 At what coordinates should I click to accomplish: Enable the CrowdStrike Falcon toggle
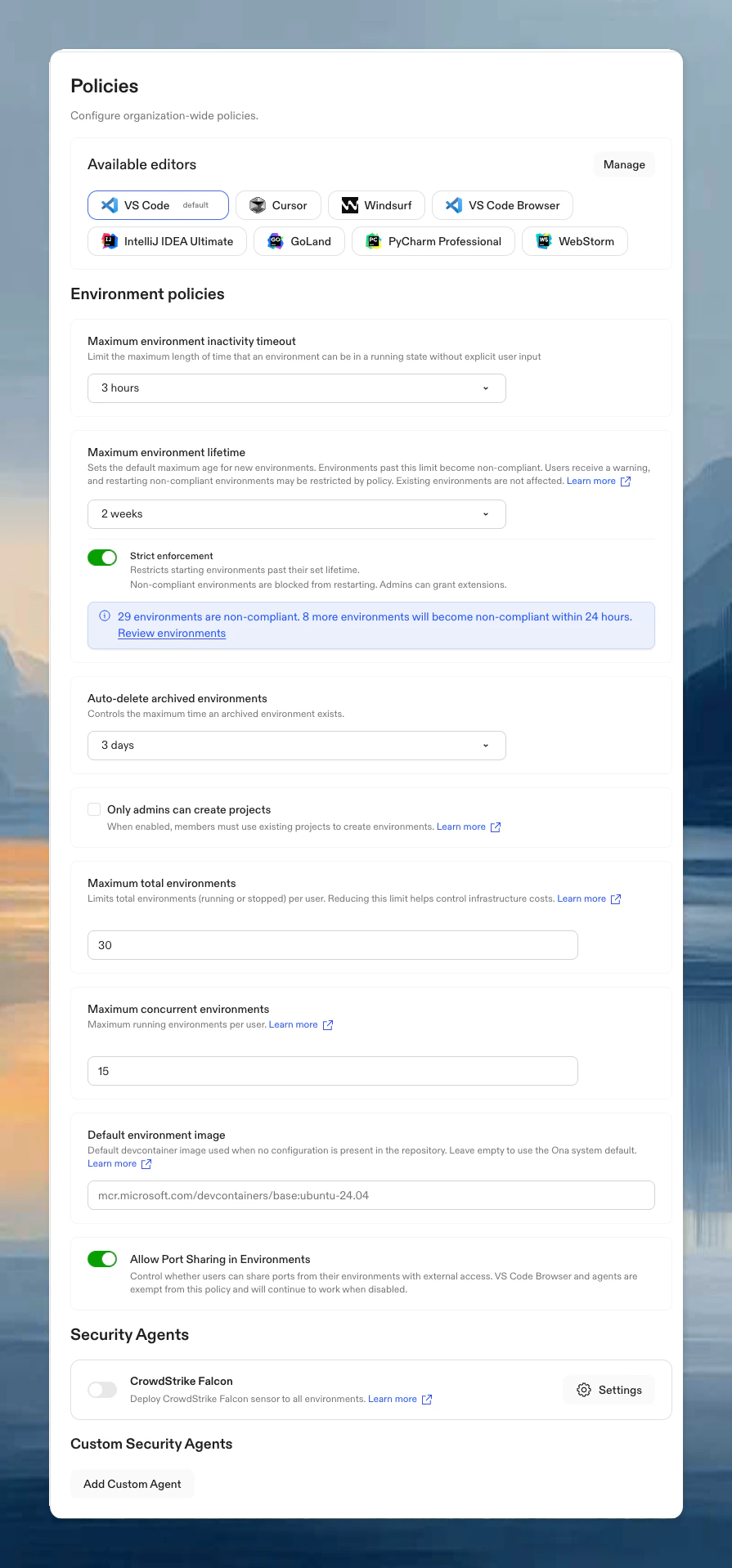pyautogui.click(x=102, y=1390)
